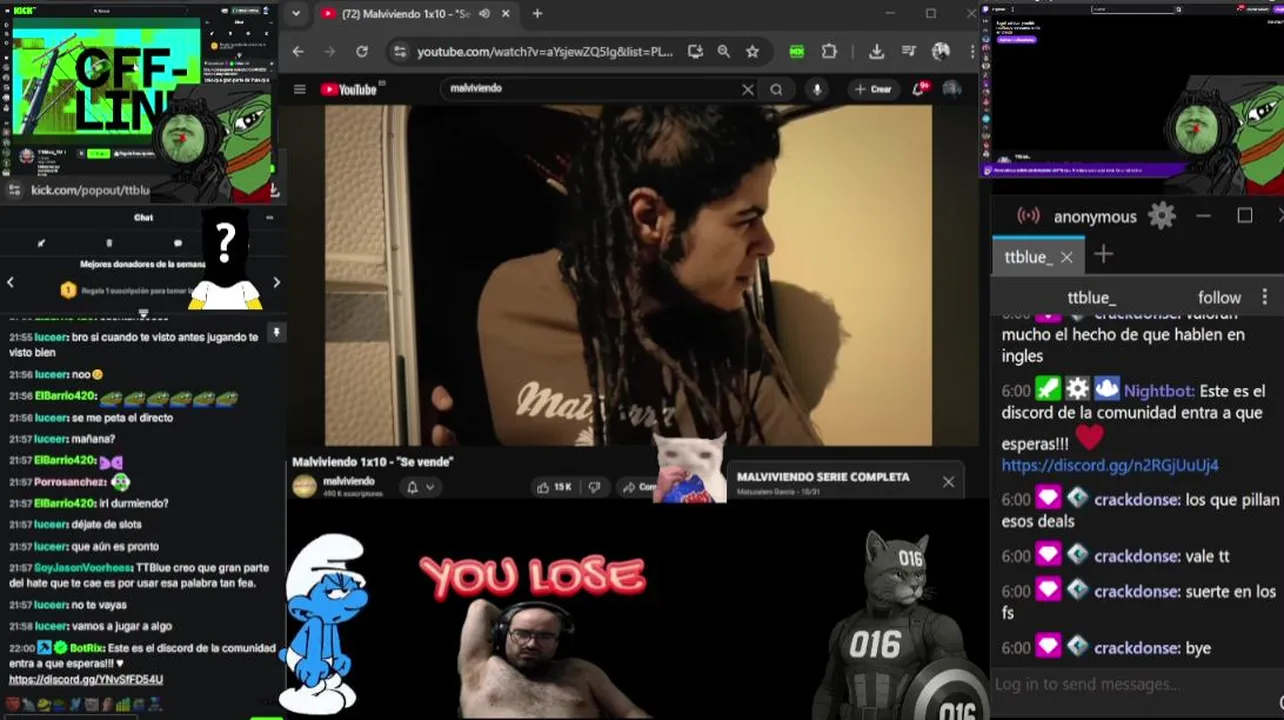Click 'Mejores donadores de la semana' heading
The width and height of the screenshot is (1284, 720).
[143, 264]
